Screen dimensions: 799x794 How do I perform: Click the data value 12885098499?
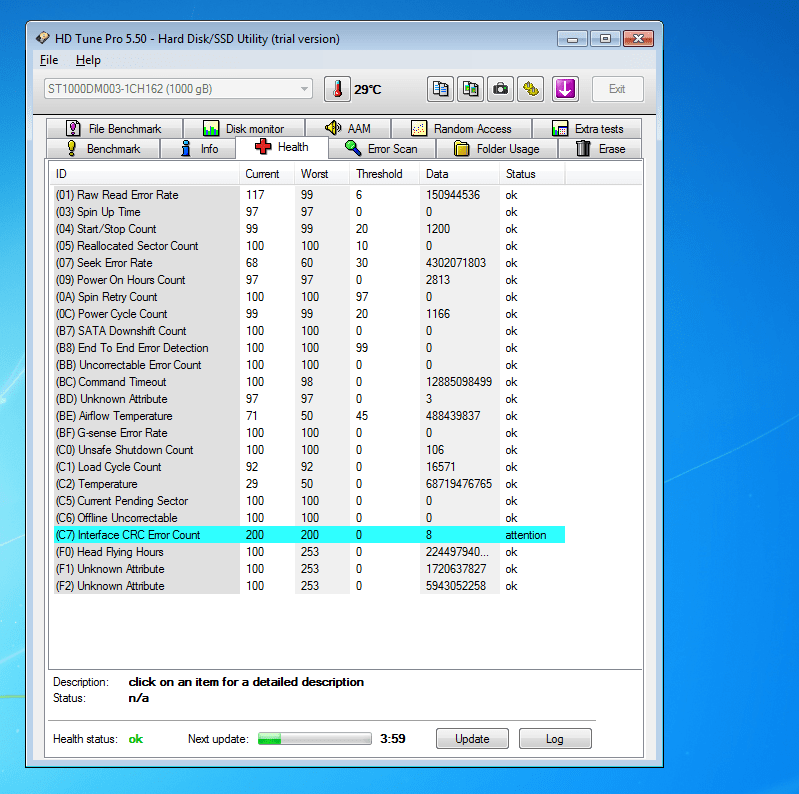pos(459,382)
